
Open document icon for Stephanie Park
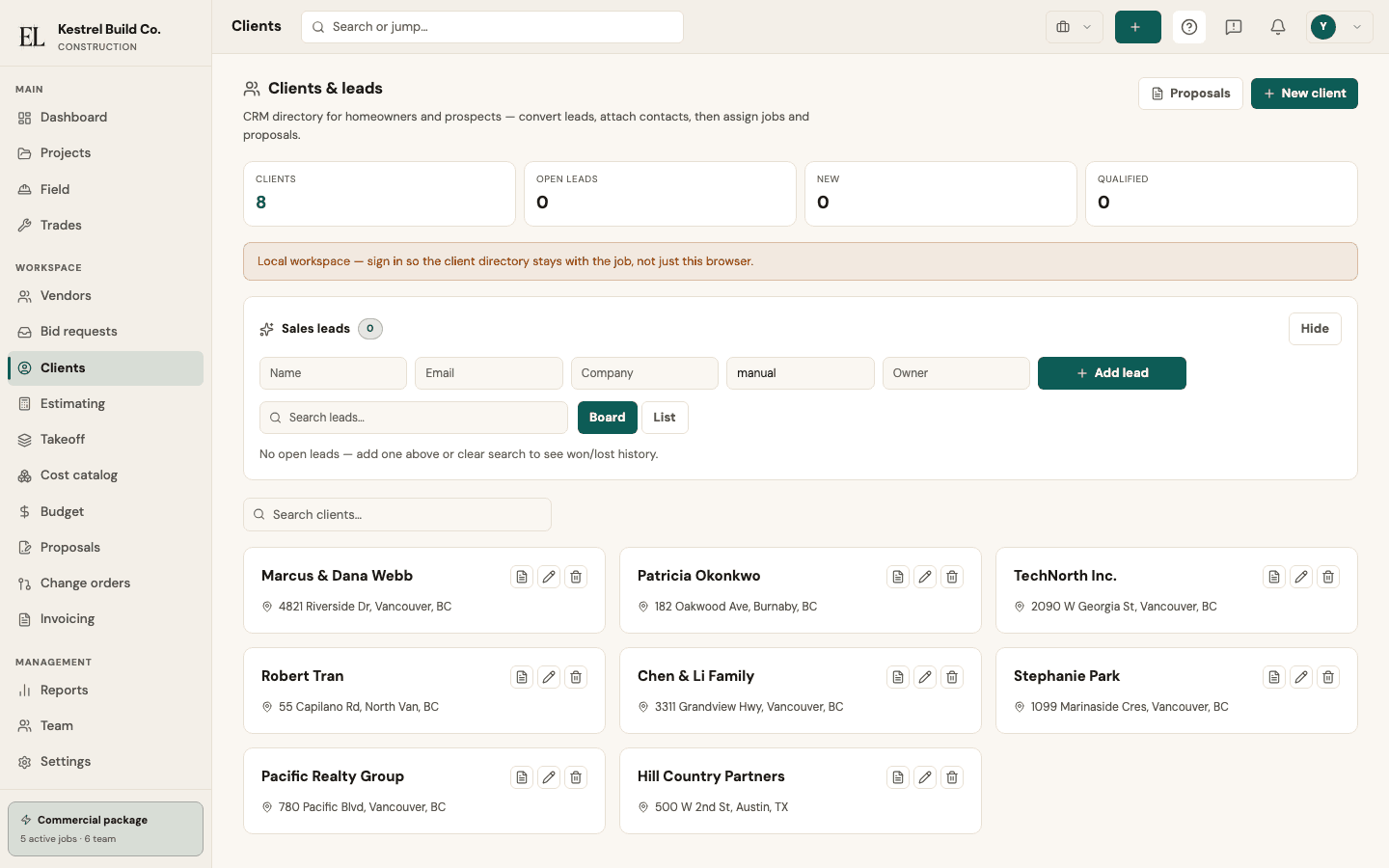(x=1274, y=677)
